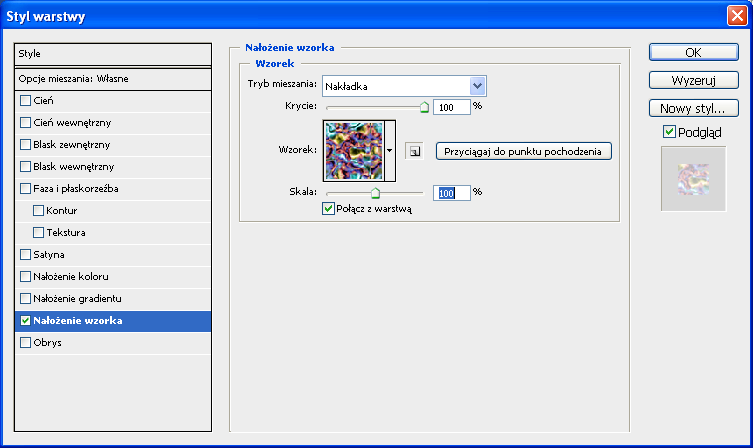
Task: Uncheck the Podgląd preview checkbox
Action: pos(670,132)
